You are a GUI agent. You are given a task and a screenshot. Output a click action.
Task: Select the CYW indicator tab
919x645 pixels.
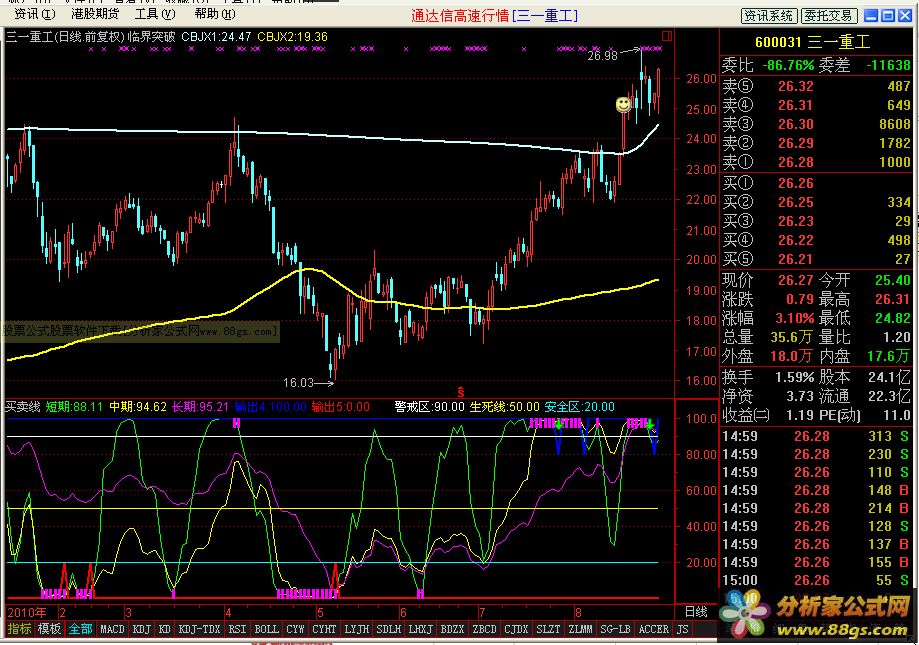[x=295, y=629]
